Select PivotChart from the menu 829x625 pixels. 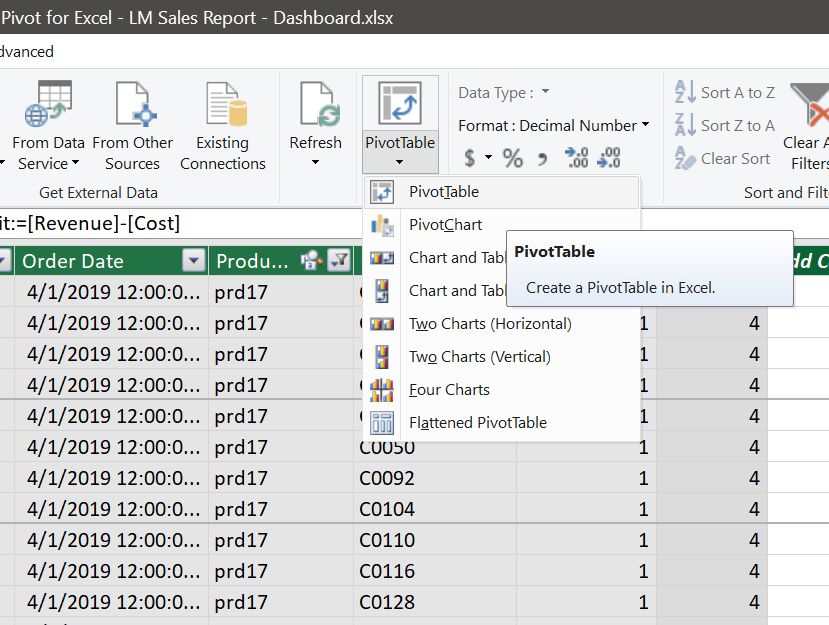445,225
